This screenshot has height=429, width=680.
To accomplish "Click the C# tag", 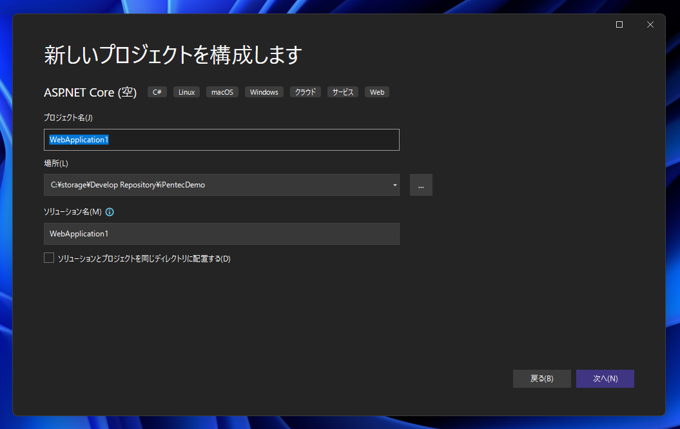I will (x=157, y=92).
